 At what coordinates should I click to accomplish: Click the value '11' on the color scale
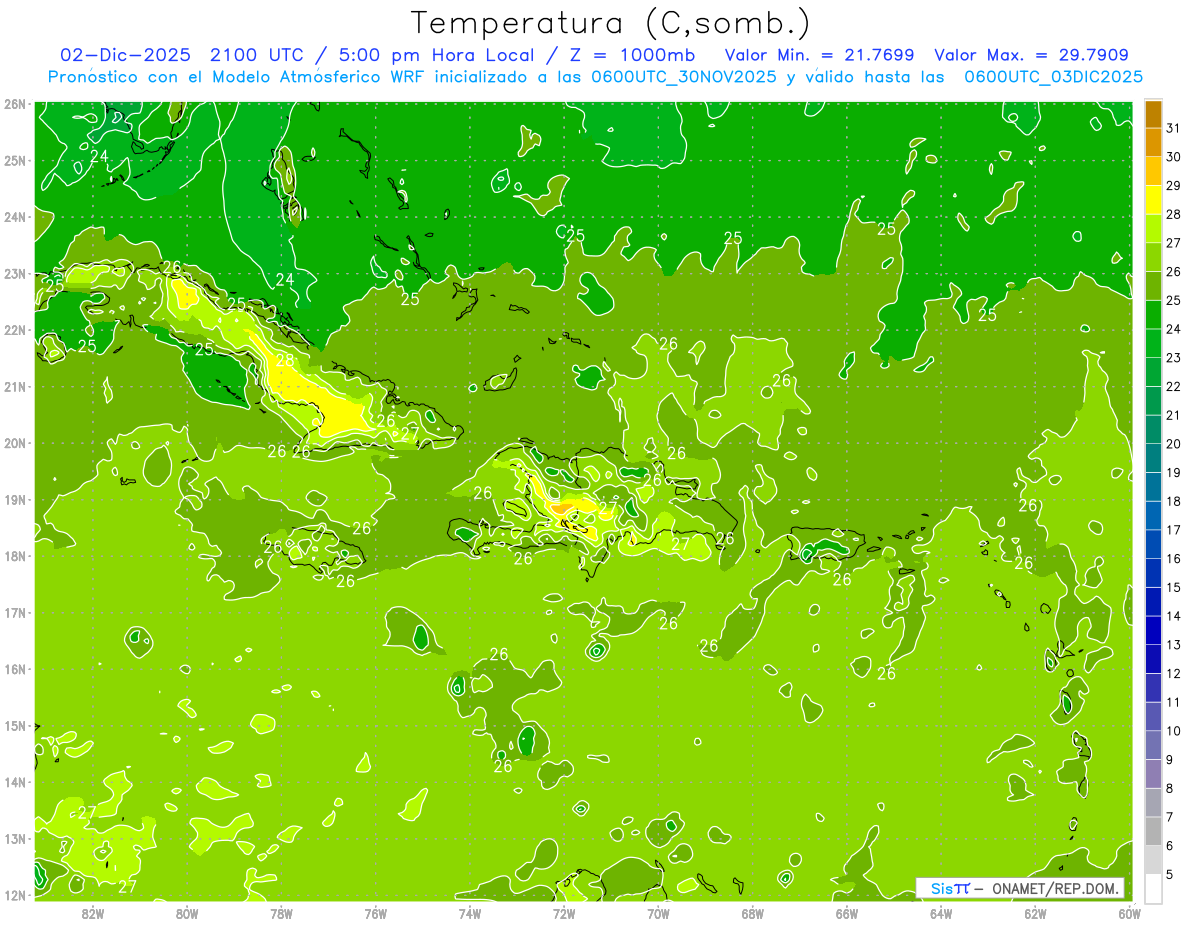pos(1173,702)
